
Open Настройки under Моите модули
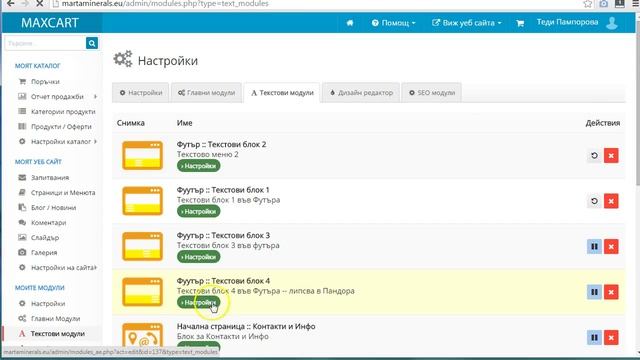[x=48, y=304]
